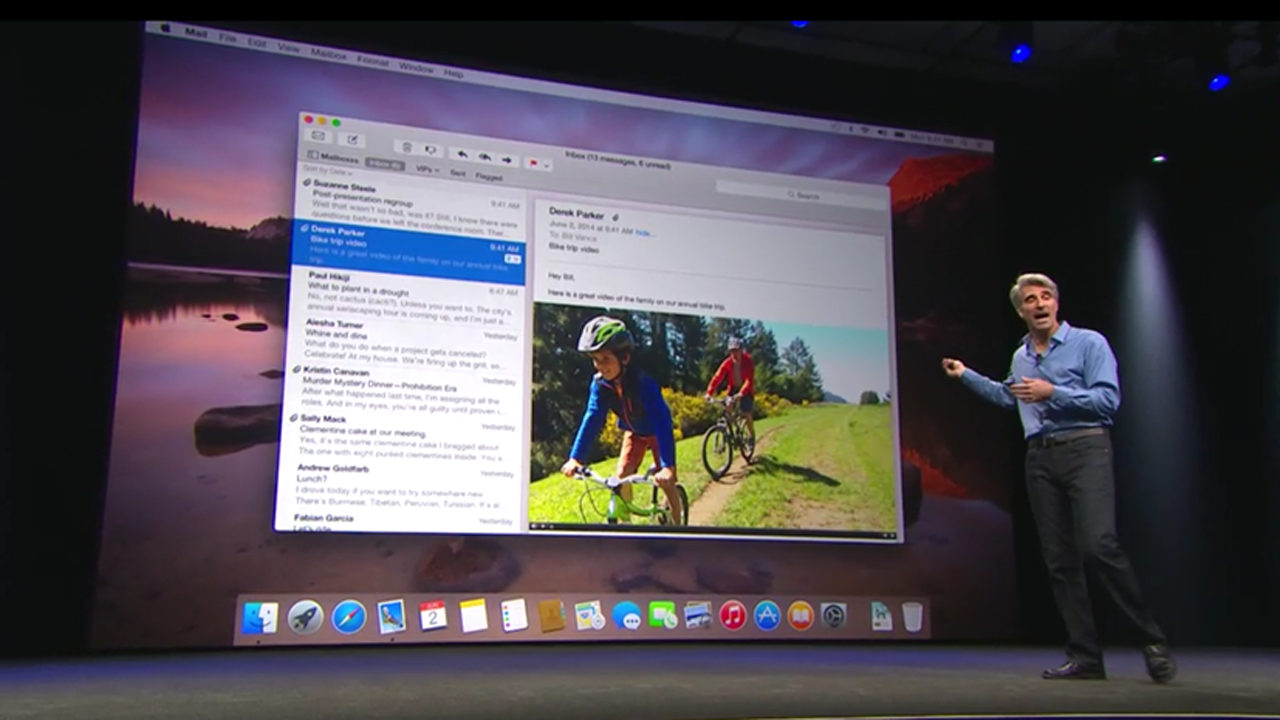Open the Mailbox menu in menu bar

(328, 52)
